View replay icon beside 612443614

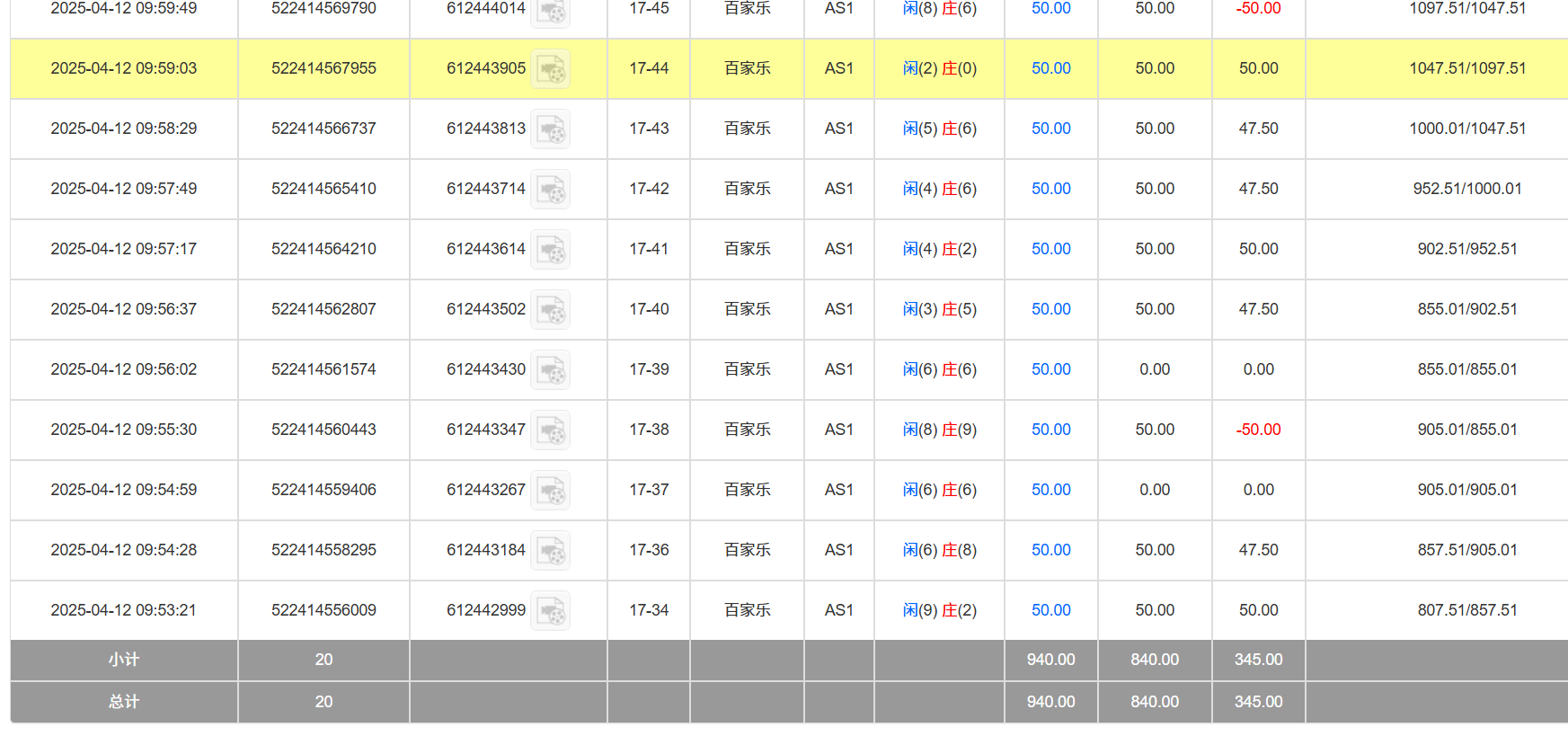coord(550,250)
